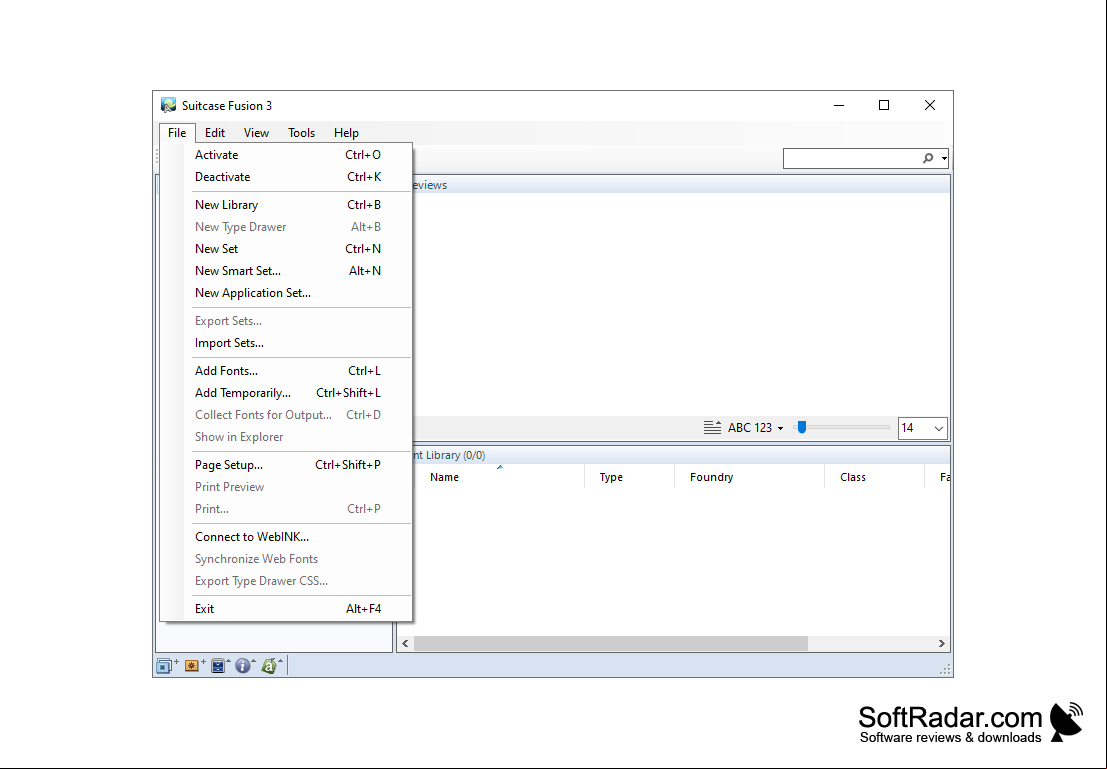Open the font size 14 combo box
Image resolution: width=1107 pixels, height=769 pixels.
[x=922, y=428]
